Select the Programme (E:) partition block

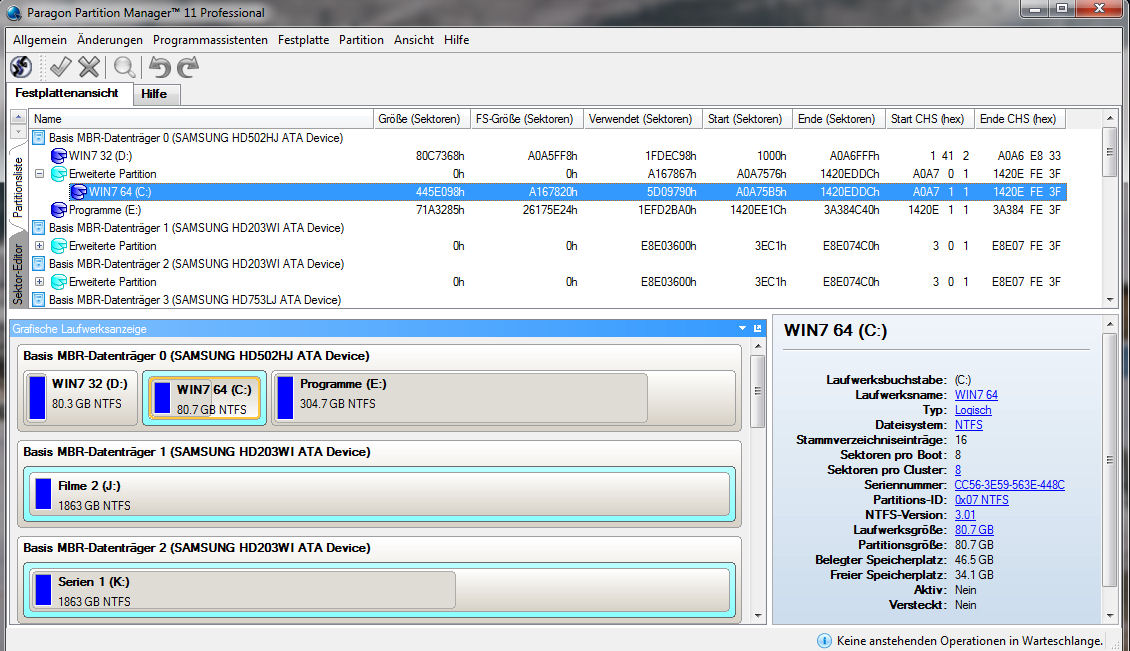coord(503,397)
